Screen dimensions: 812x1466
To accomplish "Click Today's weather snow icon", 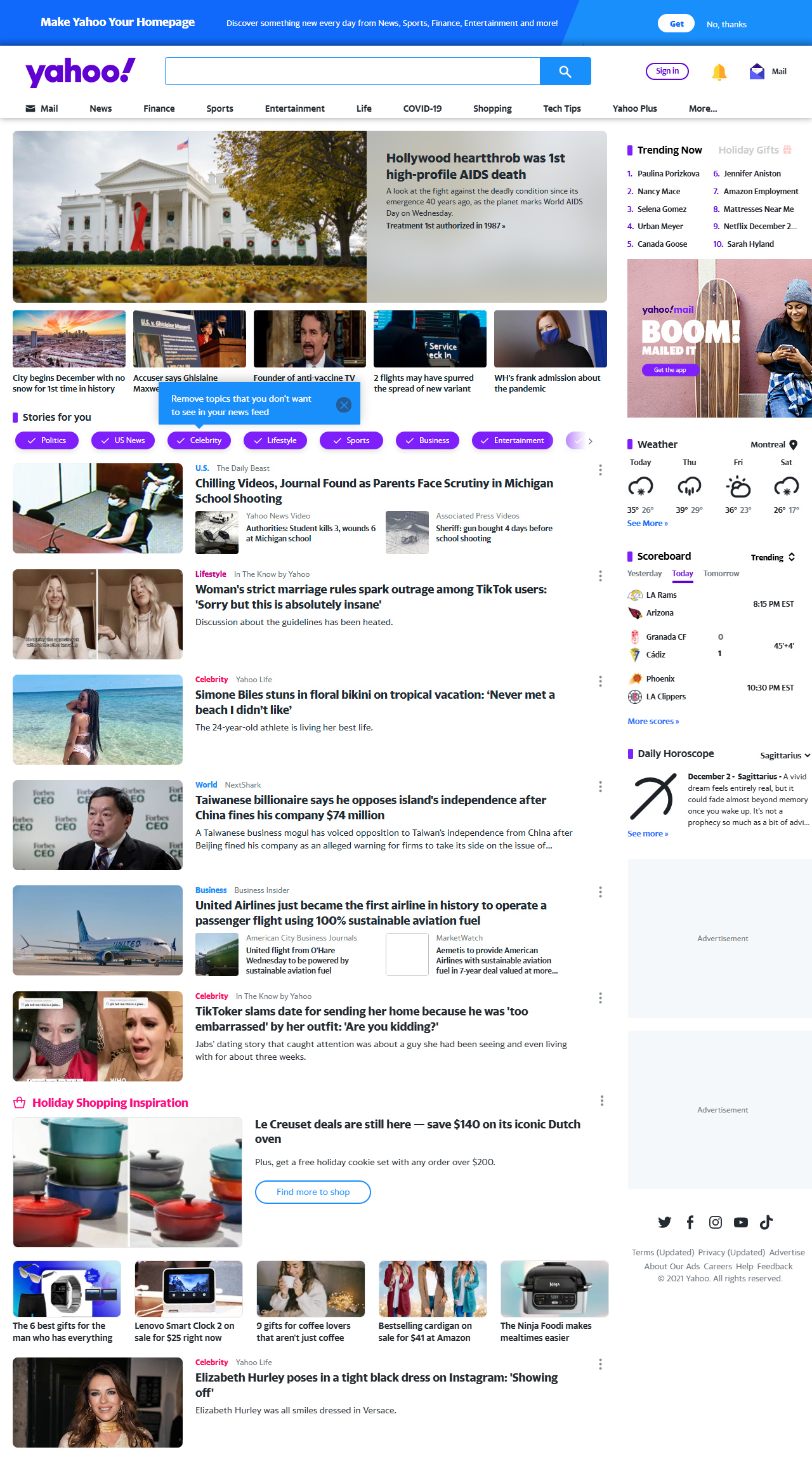I will coord(641,487).
